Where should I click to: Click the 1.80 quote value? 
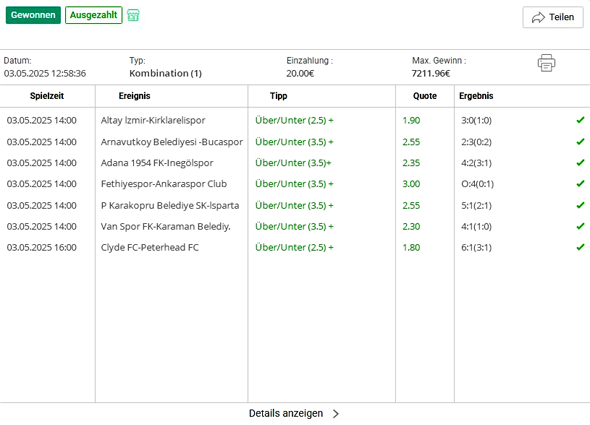pyautogui.click(x=411, y=248)
